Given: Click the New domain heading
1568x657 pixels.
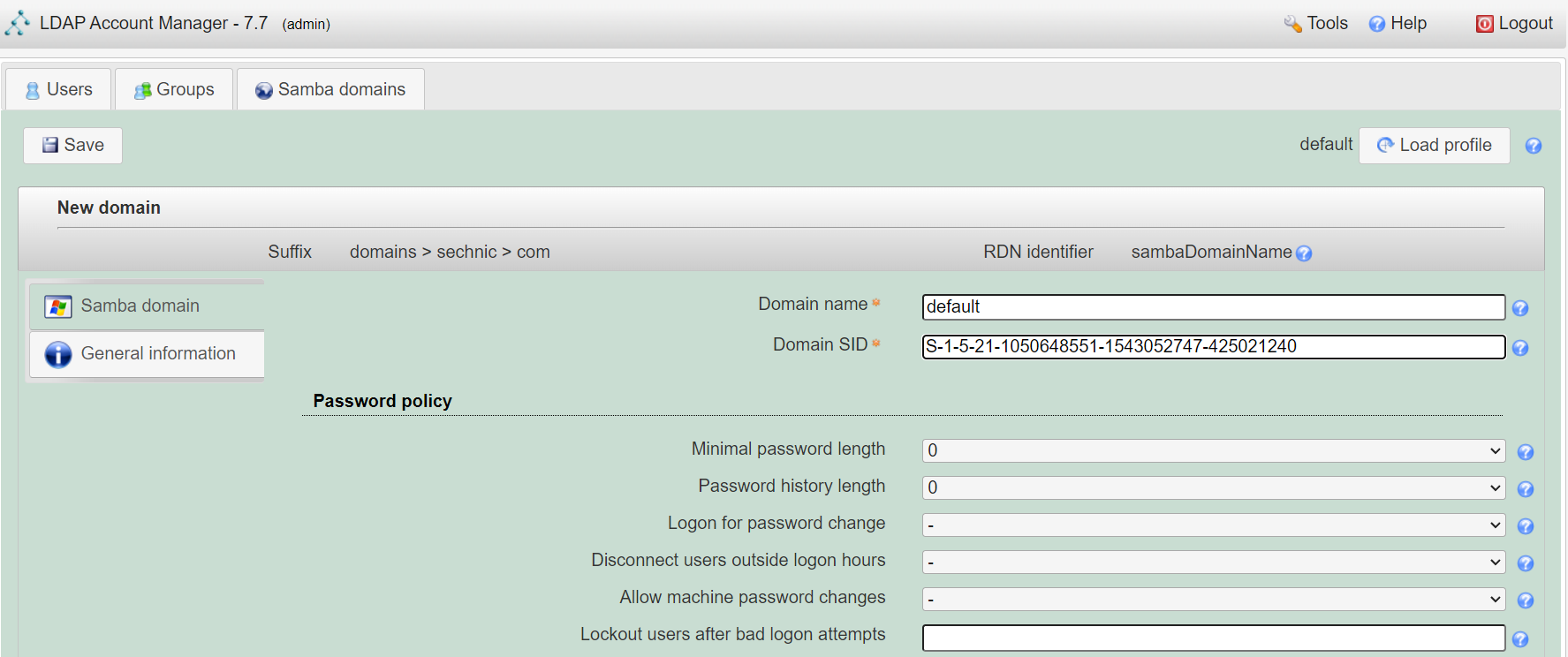Looking at the screenshot, I should click(109, 208).
